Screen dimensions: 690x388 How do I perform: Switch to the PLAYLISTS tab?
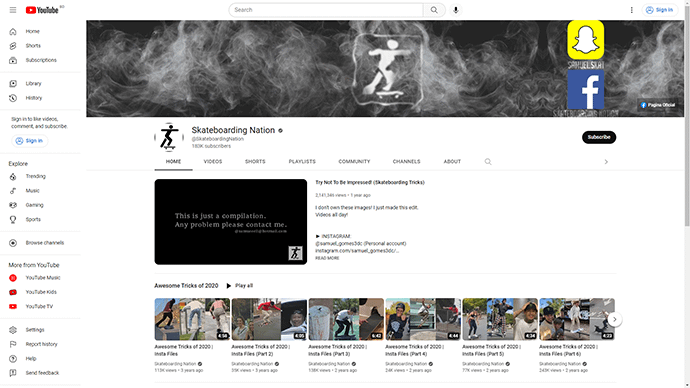point(302,162)
